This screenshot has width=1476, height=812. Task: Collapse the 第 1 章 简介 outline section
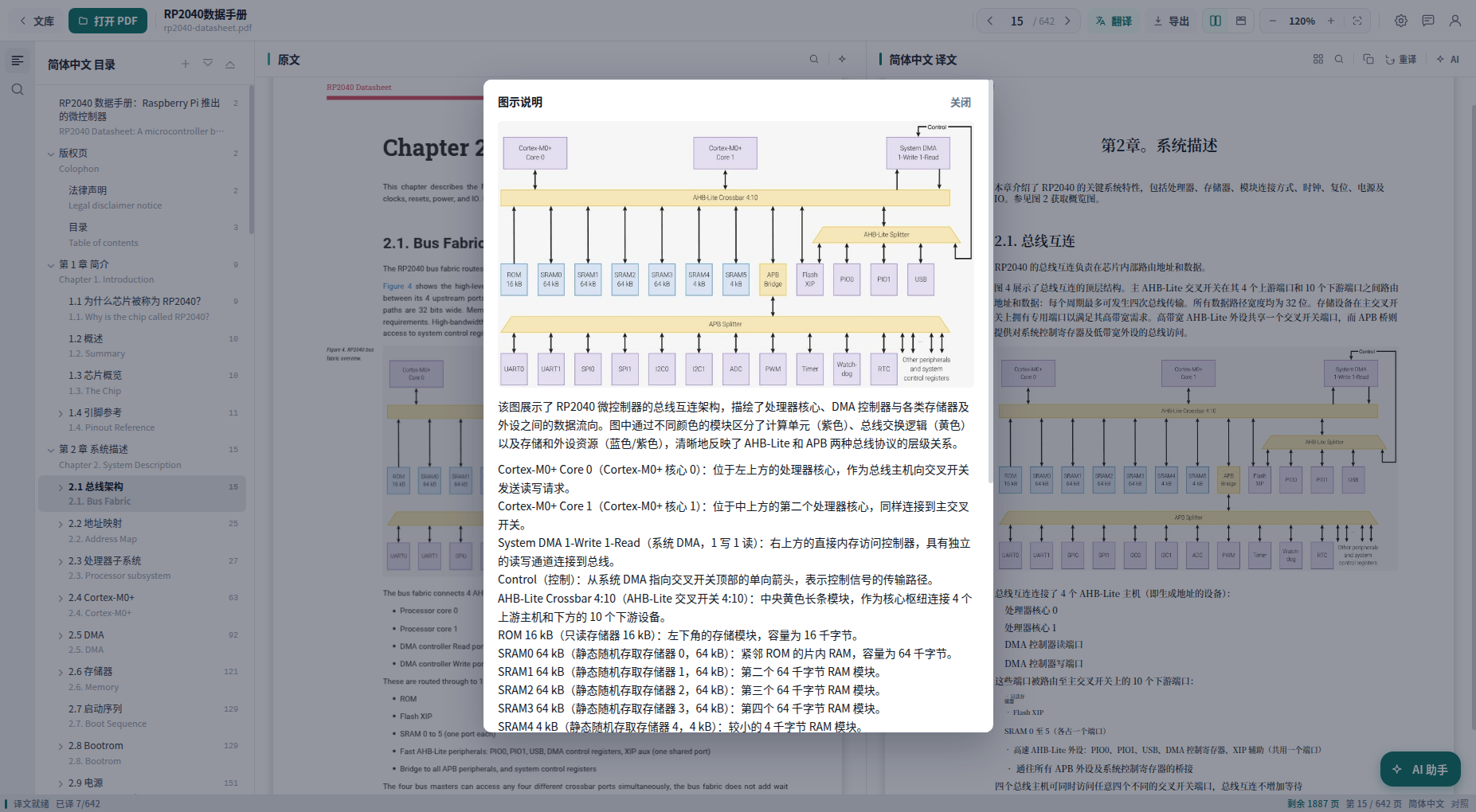click(x=51, y=265)
